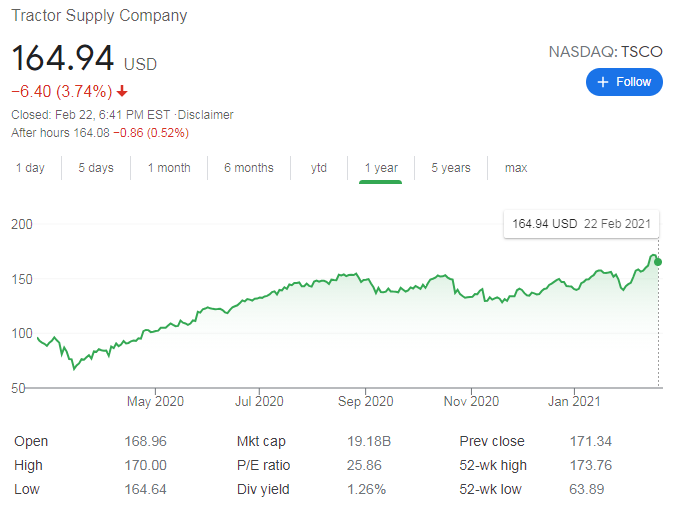Click the NASDAQ: TSCO ticker text
This screenshot has width=678, height=517.
tap(605, 52)
